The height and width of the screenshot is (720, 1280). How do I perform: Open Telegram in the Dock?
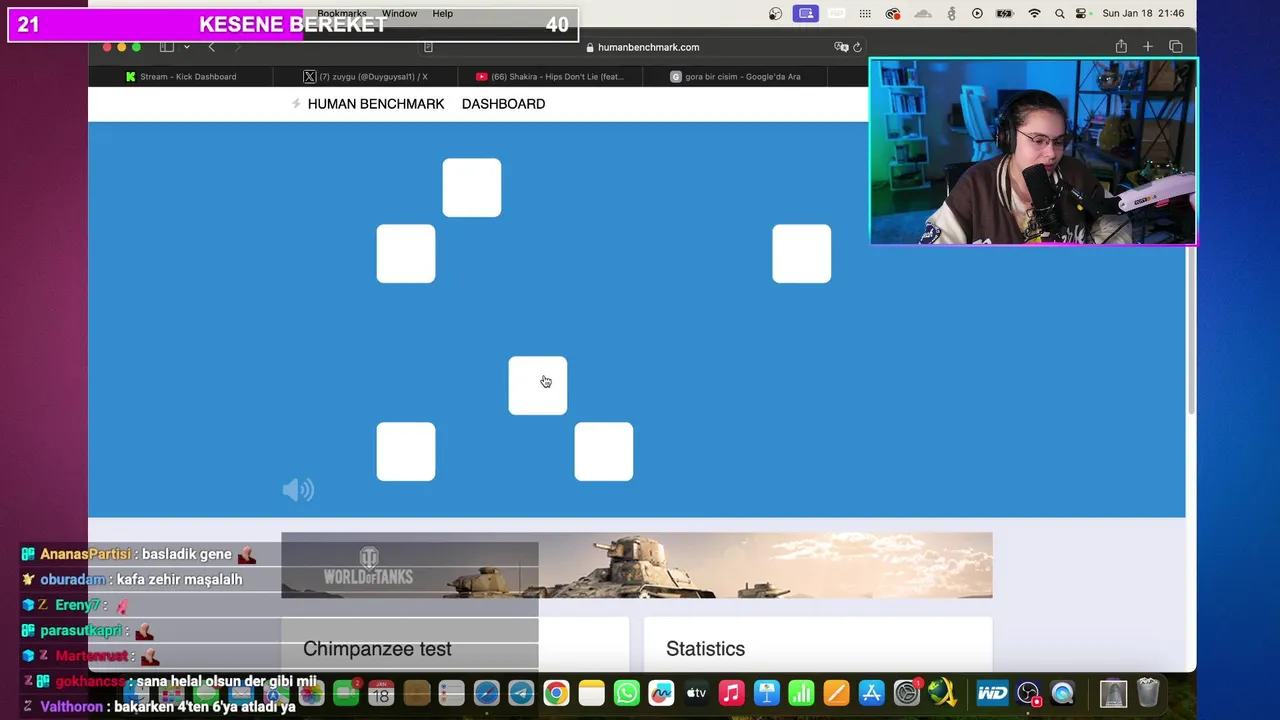tap(521, 693)
